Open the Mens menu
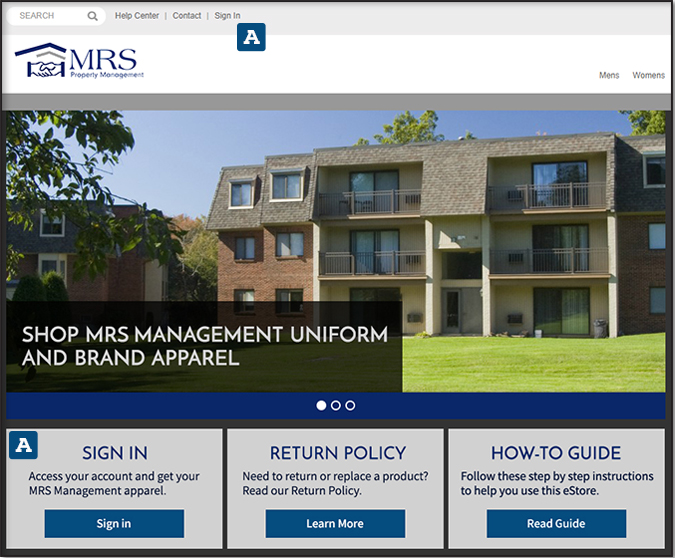Screen dimensions: 675x558 609,75
